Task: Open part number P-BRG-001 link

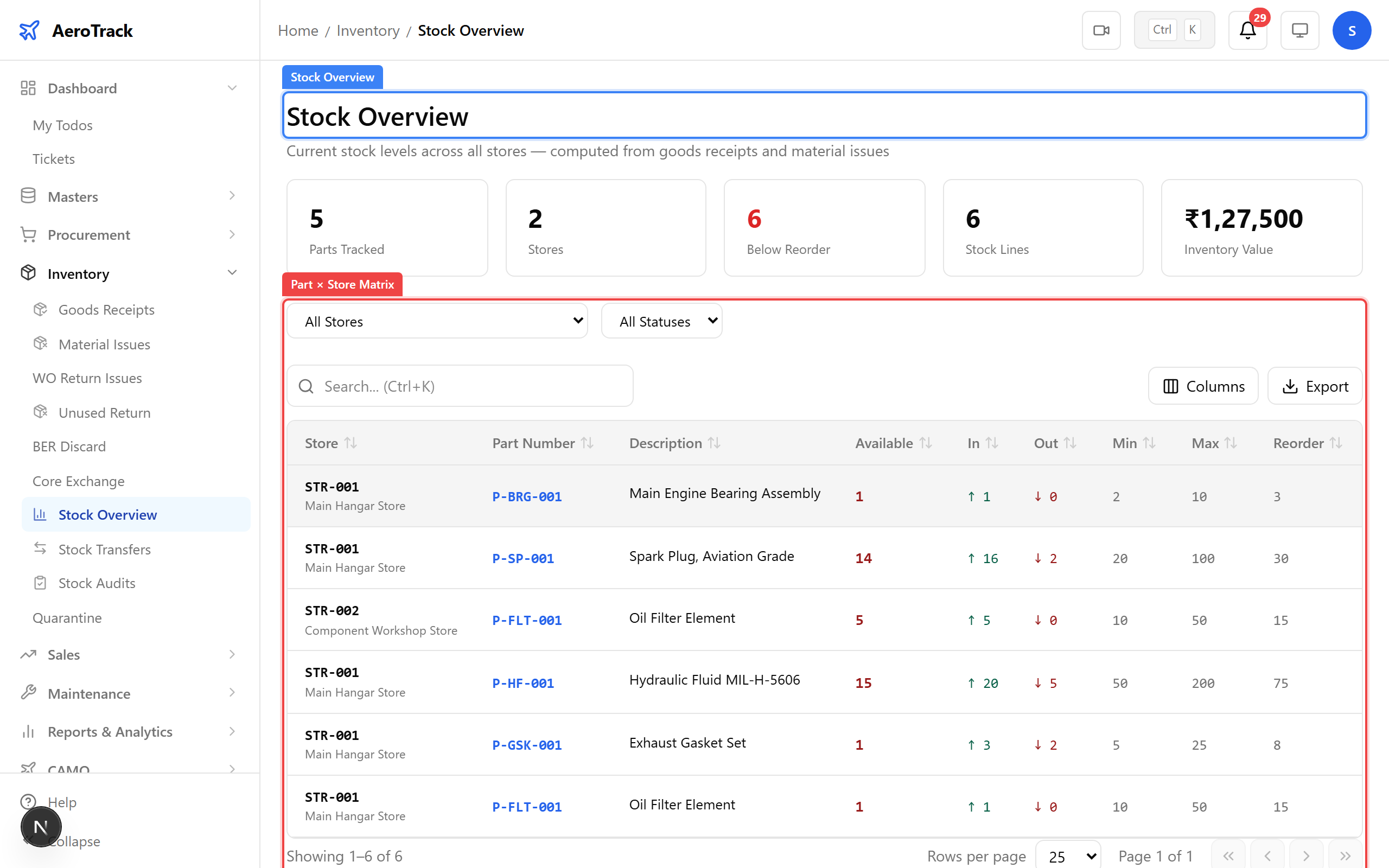Action: (527, 496)
